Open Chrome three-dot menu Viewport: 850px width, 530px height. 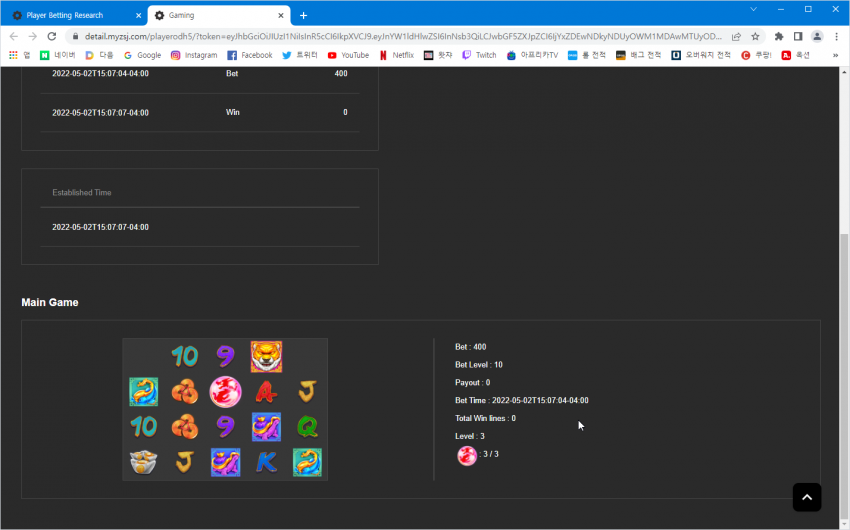(836, 36)
